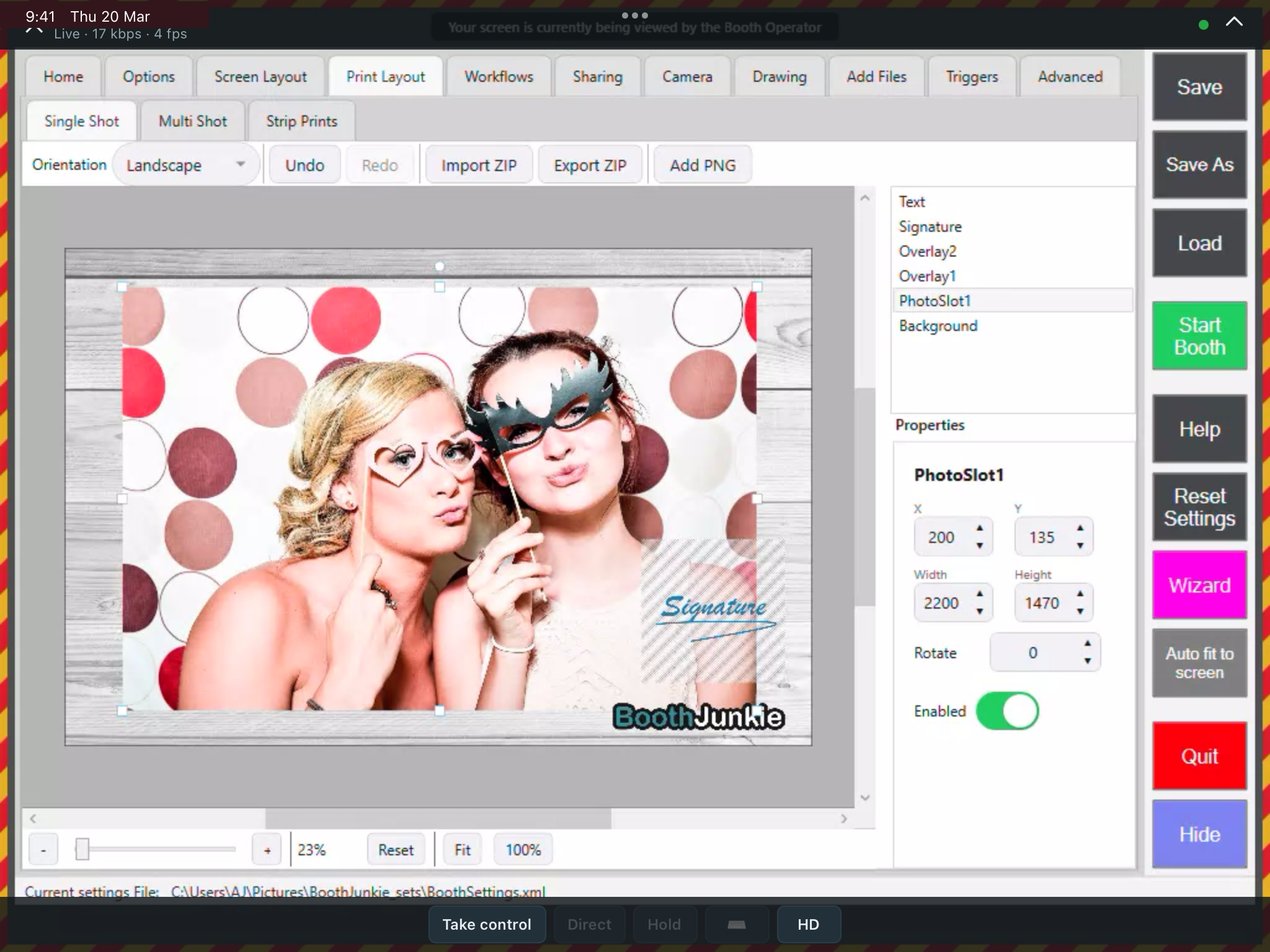1270x952 pixels.
Task: Click the Load button
Action: point(1199,243)
